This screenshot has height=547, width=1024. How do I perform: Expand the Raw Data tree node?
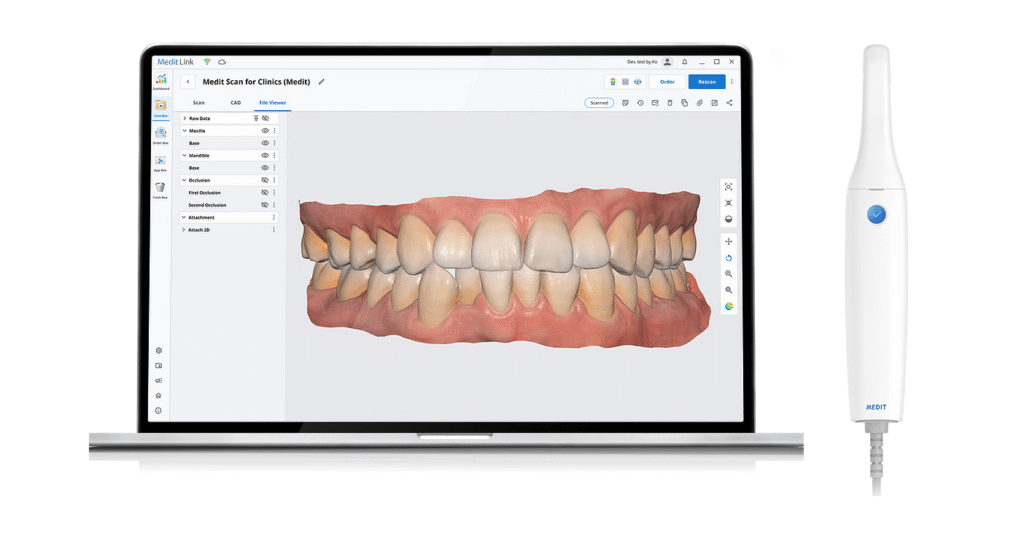[184, 119]
